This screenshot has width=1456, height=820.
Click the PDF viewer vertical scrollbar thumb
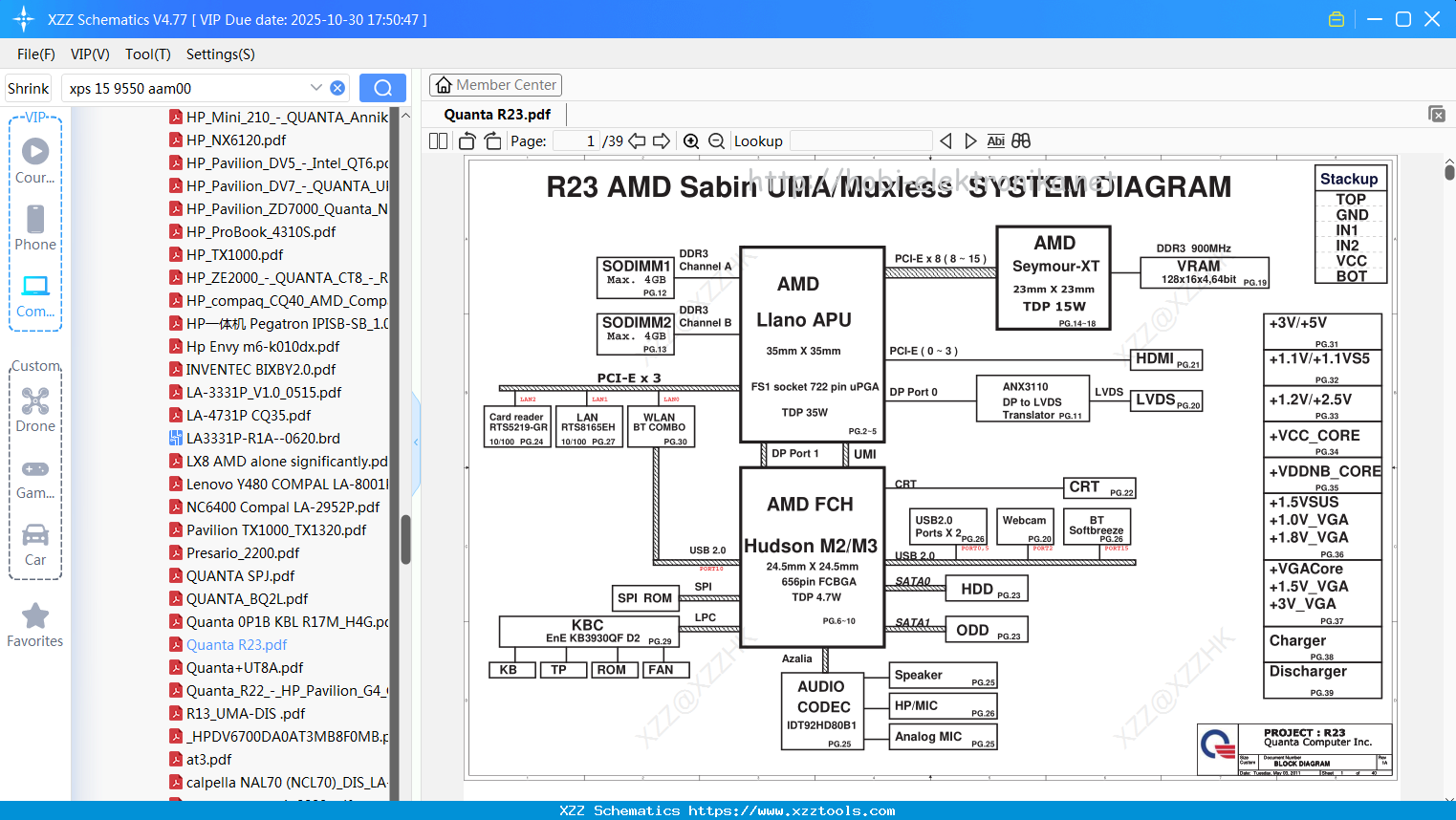[1449, 172]
